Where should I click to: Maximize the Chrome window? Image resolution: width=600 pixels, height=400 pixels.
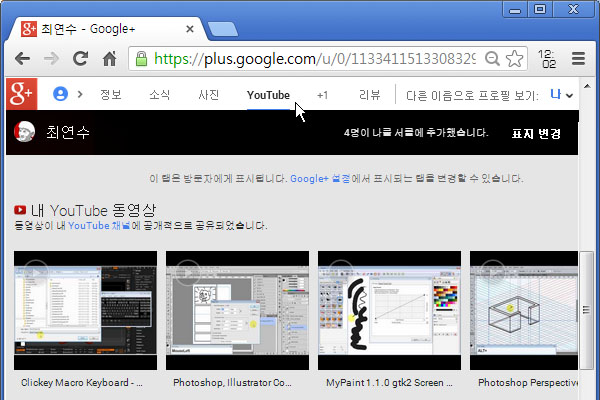(x=540, y=9)
